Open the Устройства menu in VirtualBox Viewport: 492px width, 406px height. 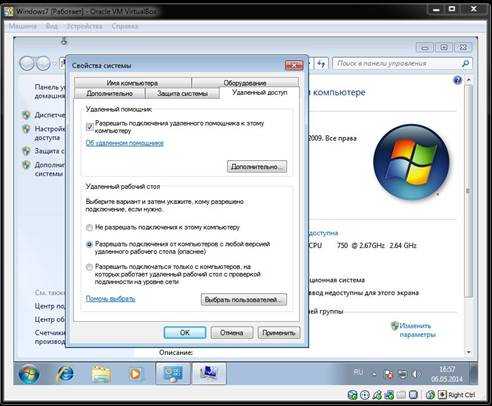[x=85, y=26]
